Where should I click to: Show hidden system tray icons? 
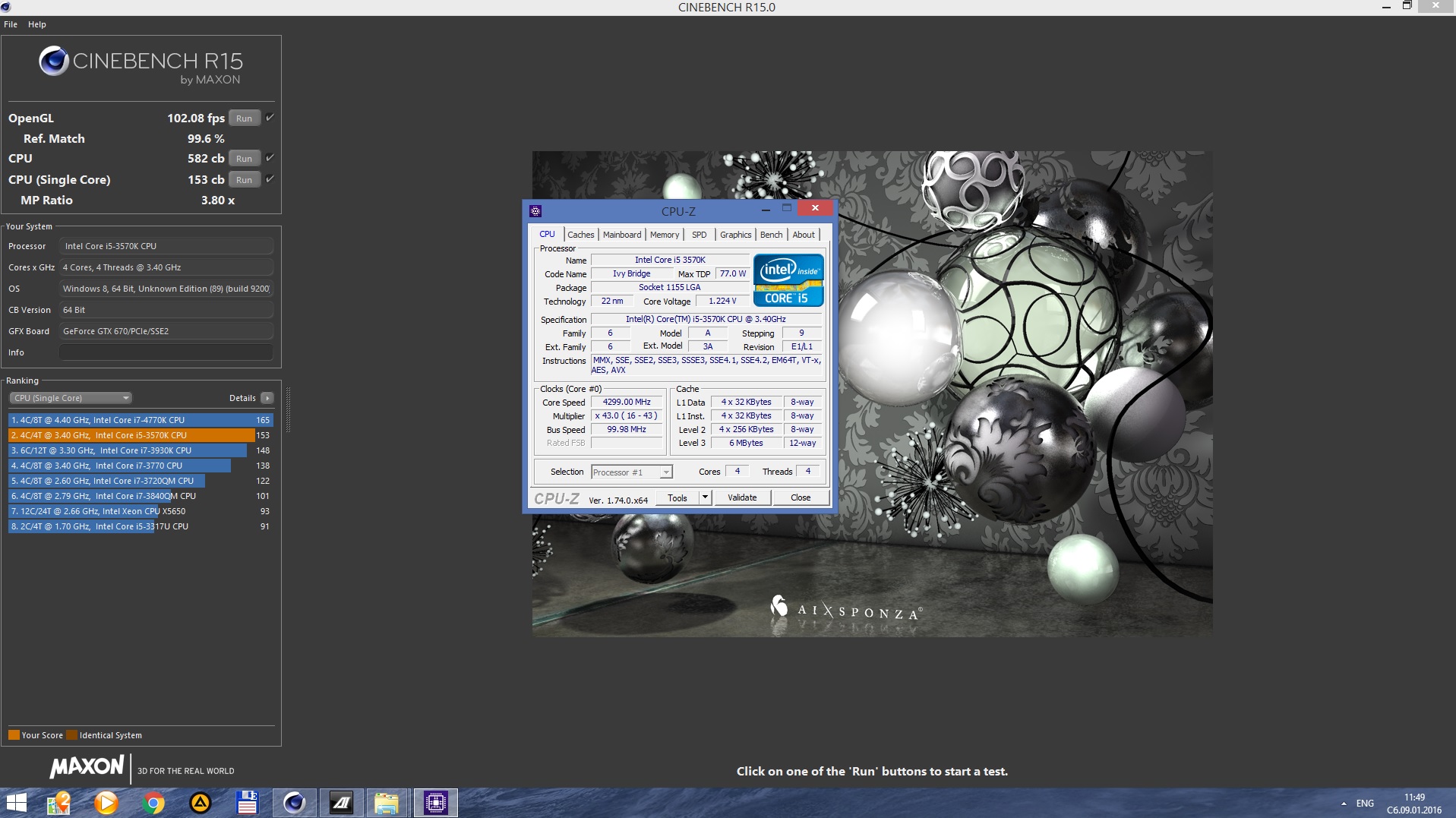point(1344,804)
